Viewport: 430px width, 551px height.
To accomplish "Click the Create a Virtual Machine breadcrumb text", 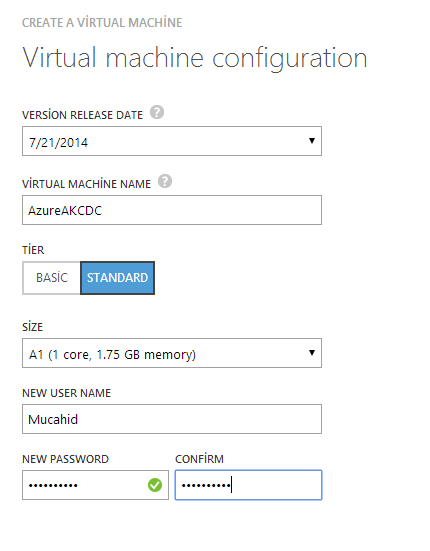I will (x=102, y=23).
